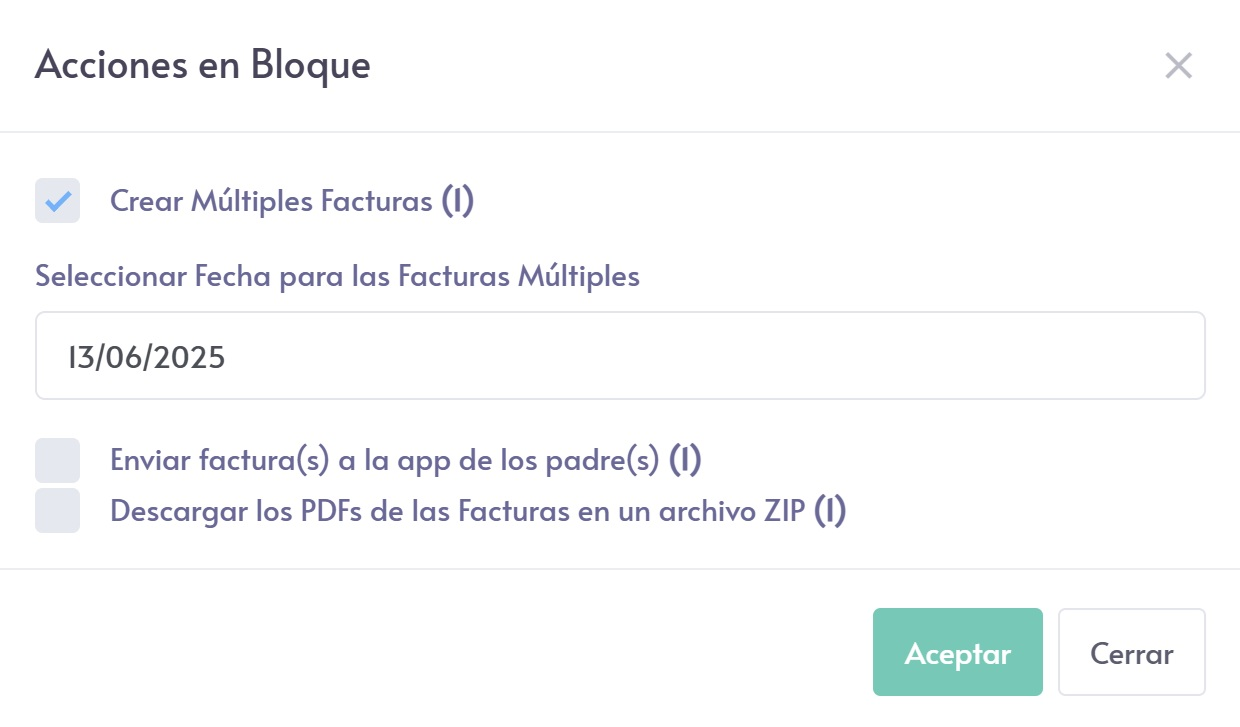Screen dimensions: 1240x727
Task: Click the day 13 in the date field
Action: pos(79,357)
